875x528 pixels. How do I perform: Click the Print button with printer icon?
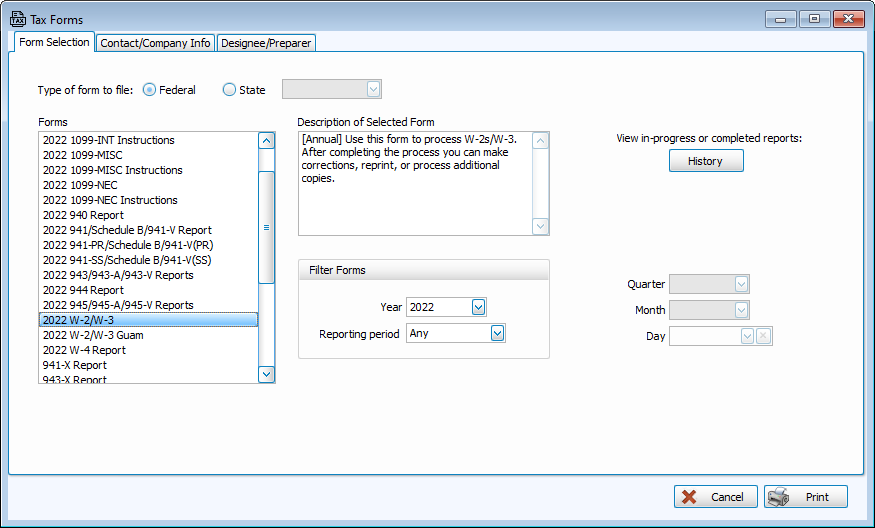click(806, 497)
